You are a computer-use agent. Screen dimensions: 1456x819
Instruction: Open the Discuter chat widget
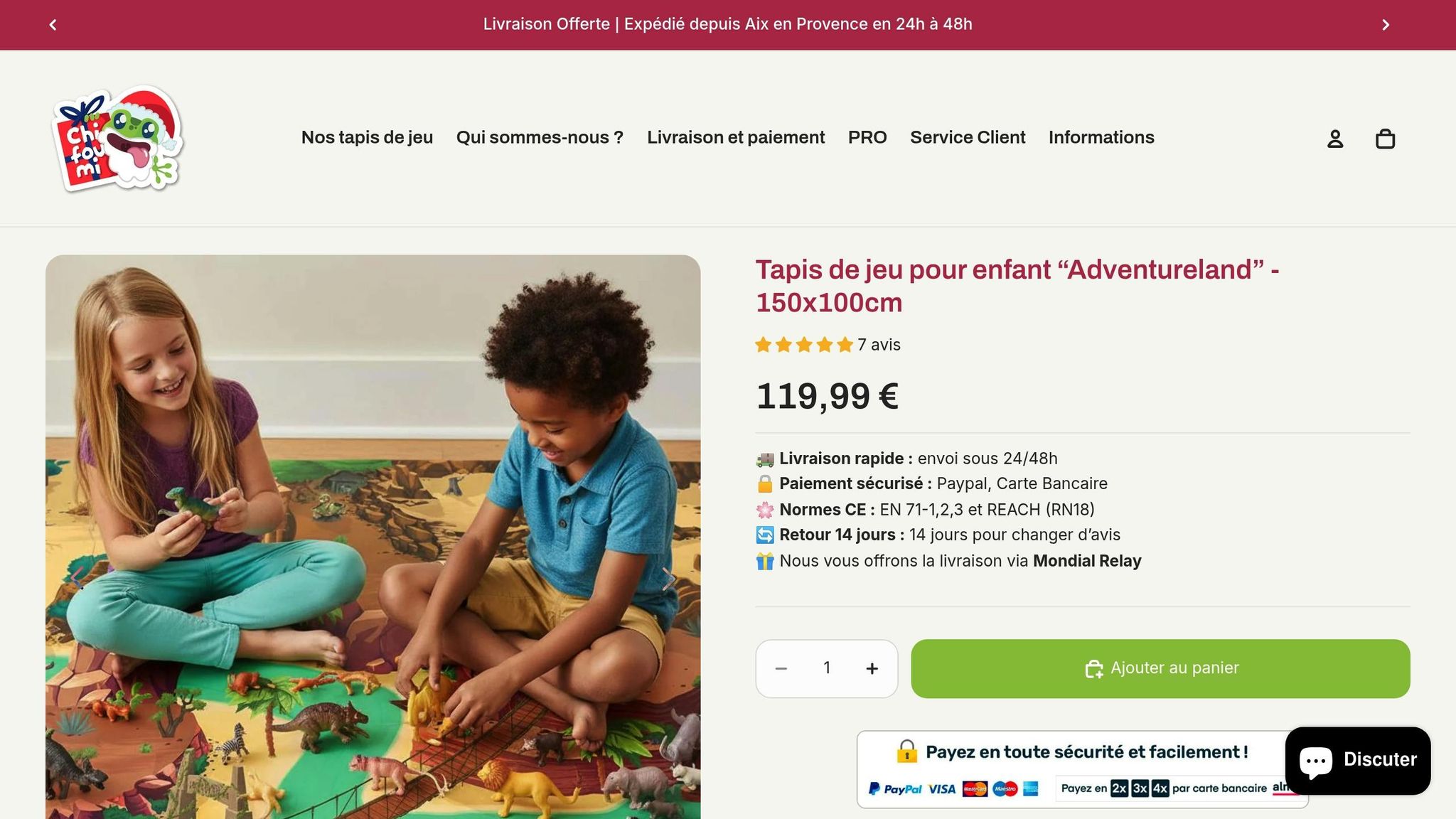tap(1358, 760)
